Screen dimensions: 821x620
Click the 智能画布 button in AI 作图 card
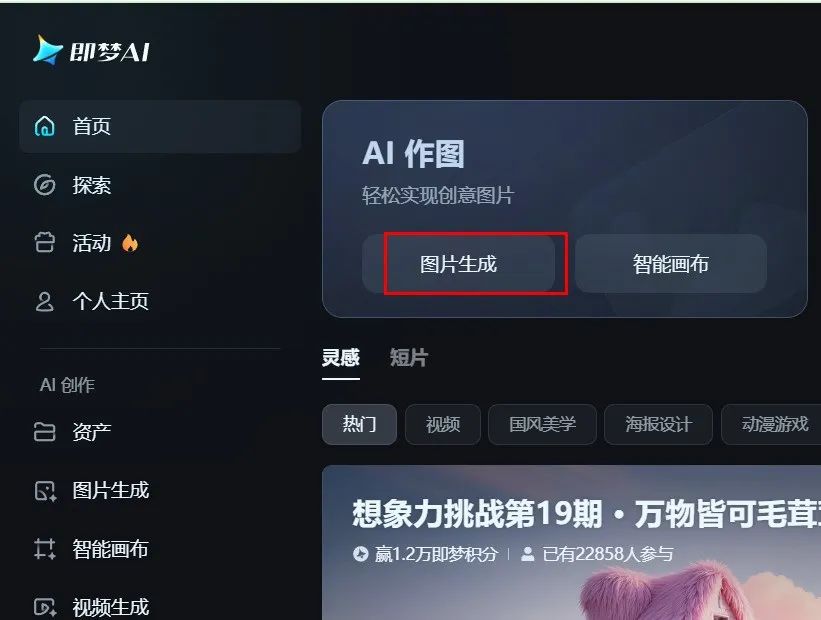tap(671, 263)
